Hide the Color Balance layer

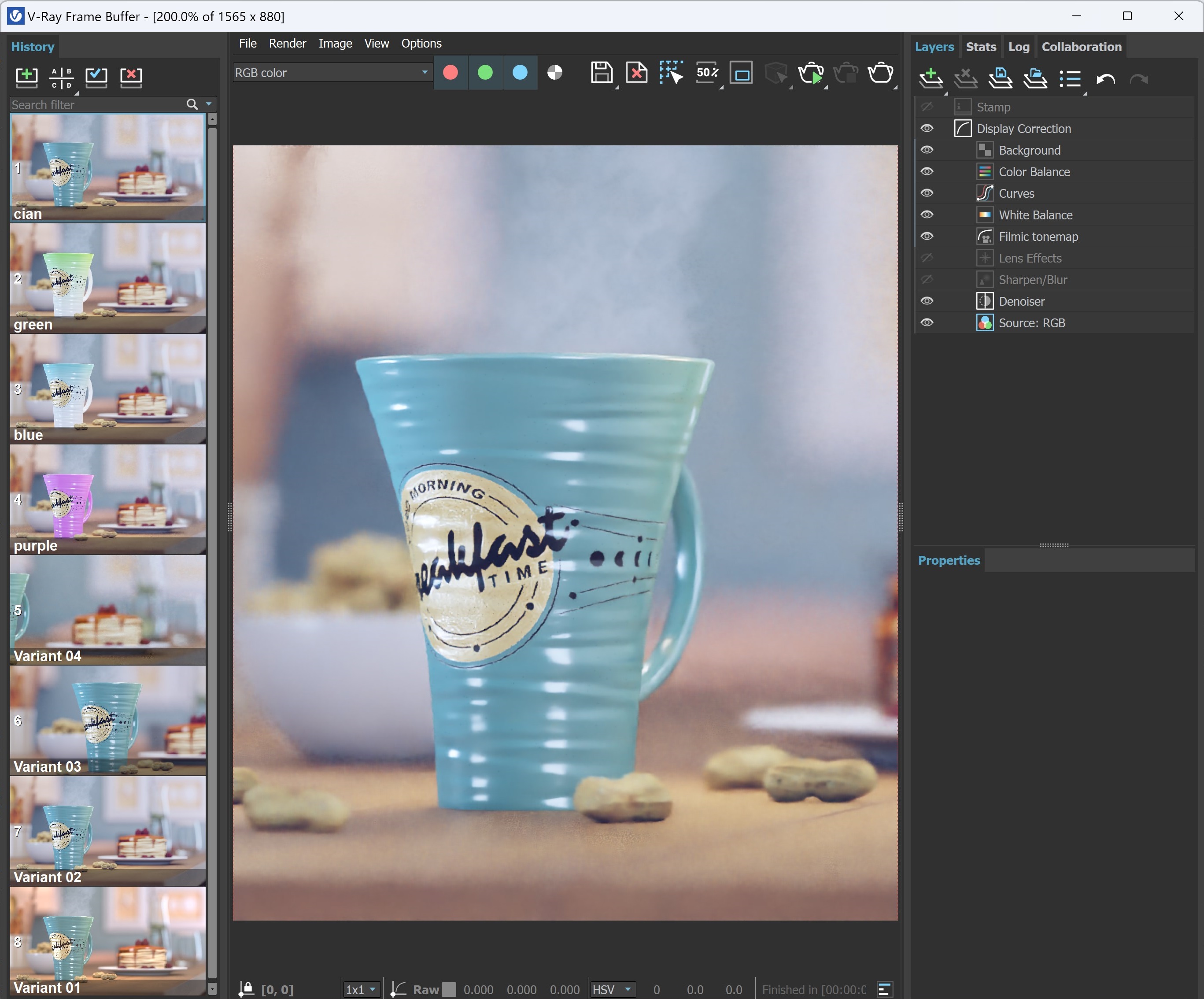click(x=928, y=171)
